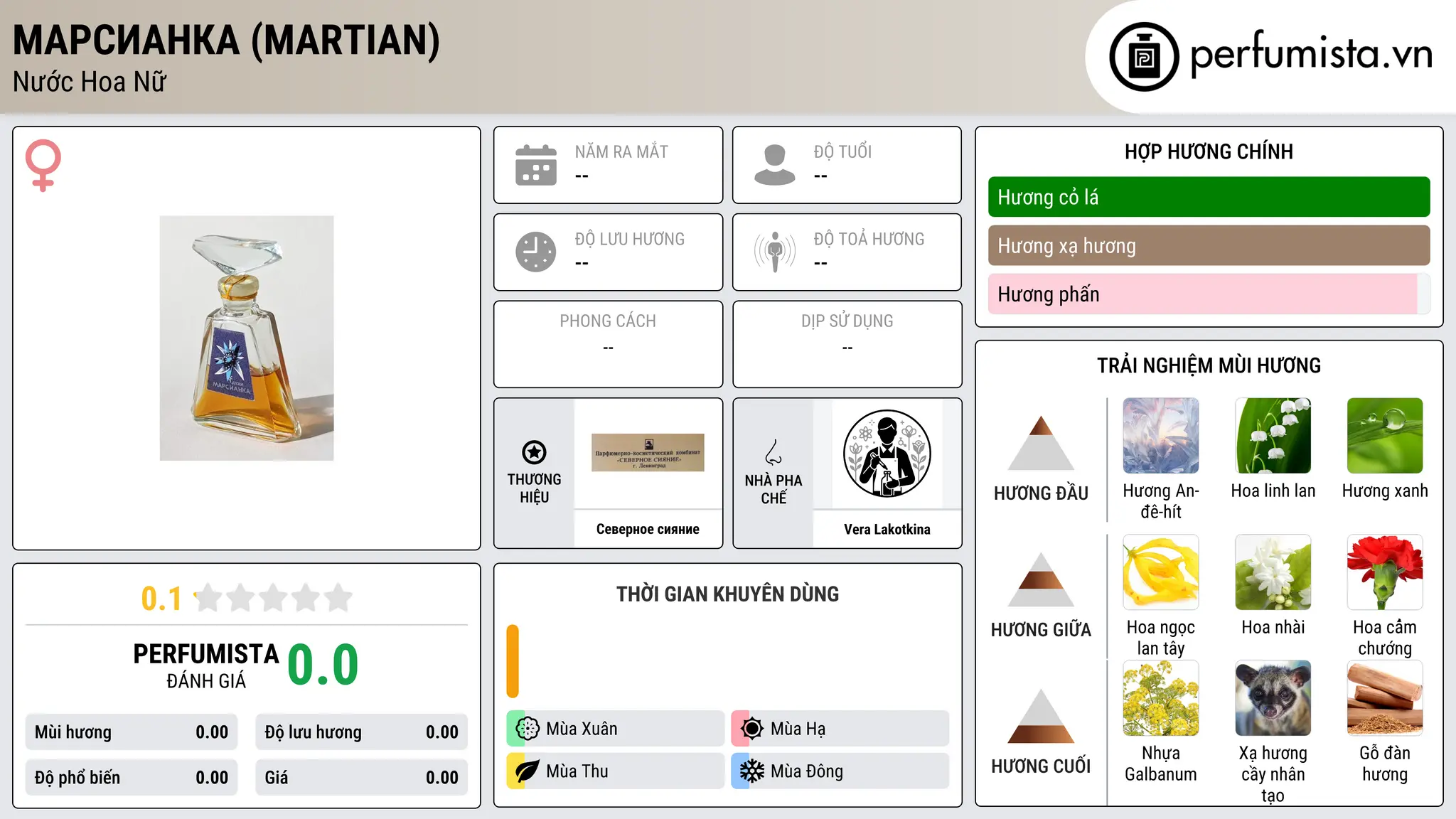Screen dimensions: 1456x819
Task: Click the Hương Đầu label
Action: pos(1041,493)
